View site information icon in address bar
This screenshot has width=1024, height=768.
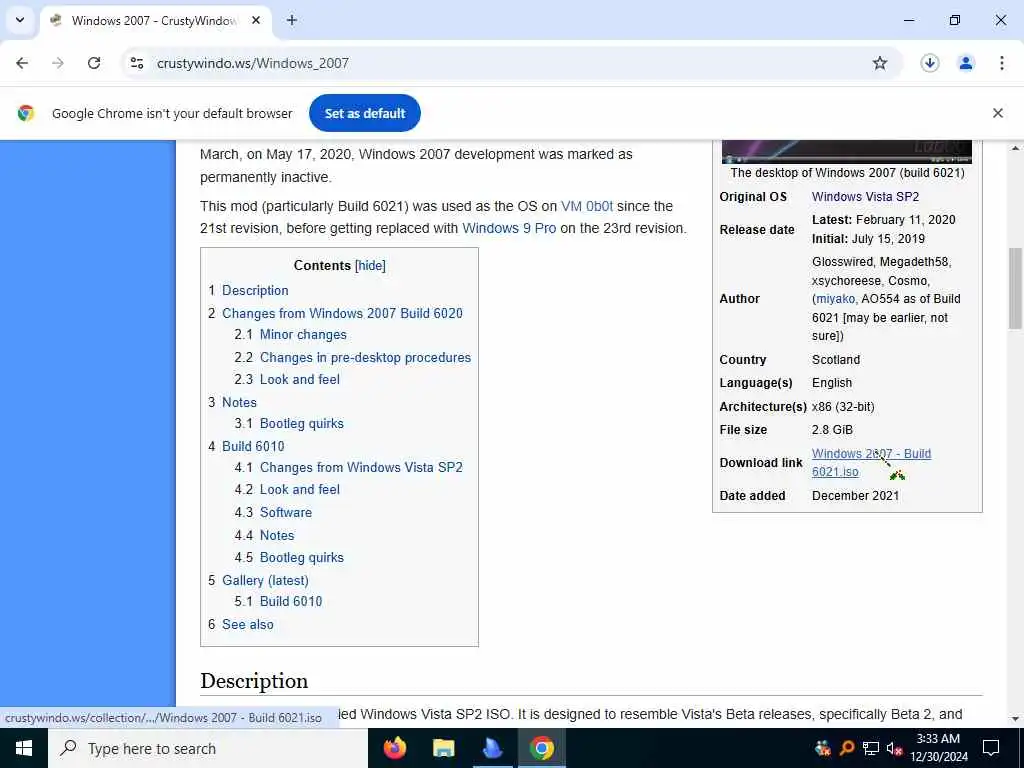tap(136, 63)
